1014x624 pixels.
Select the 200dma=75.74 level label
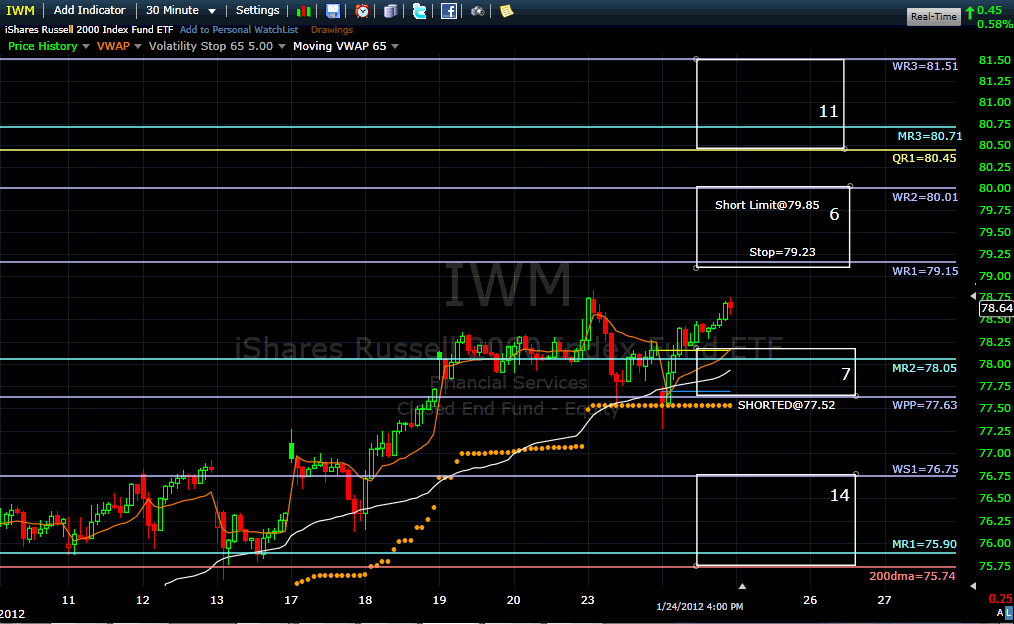pos(912,576)
